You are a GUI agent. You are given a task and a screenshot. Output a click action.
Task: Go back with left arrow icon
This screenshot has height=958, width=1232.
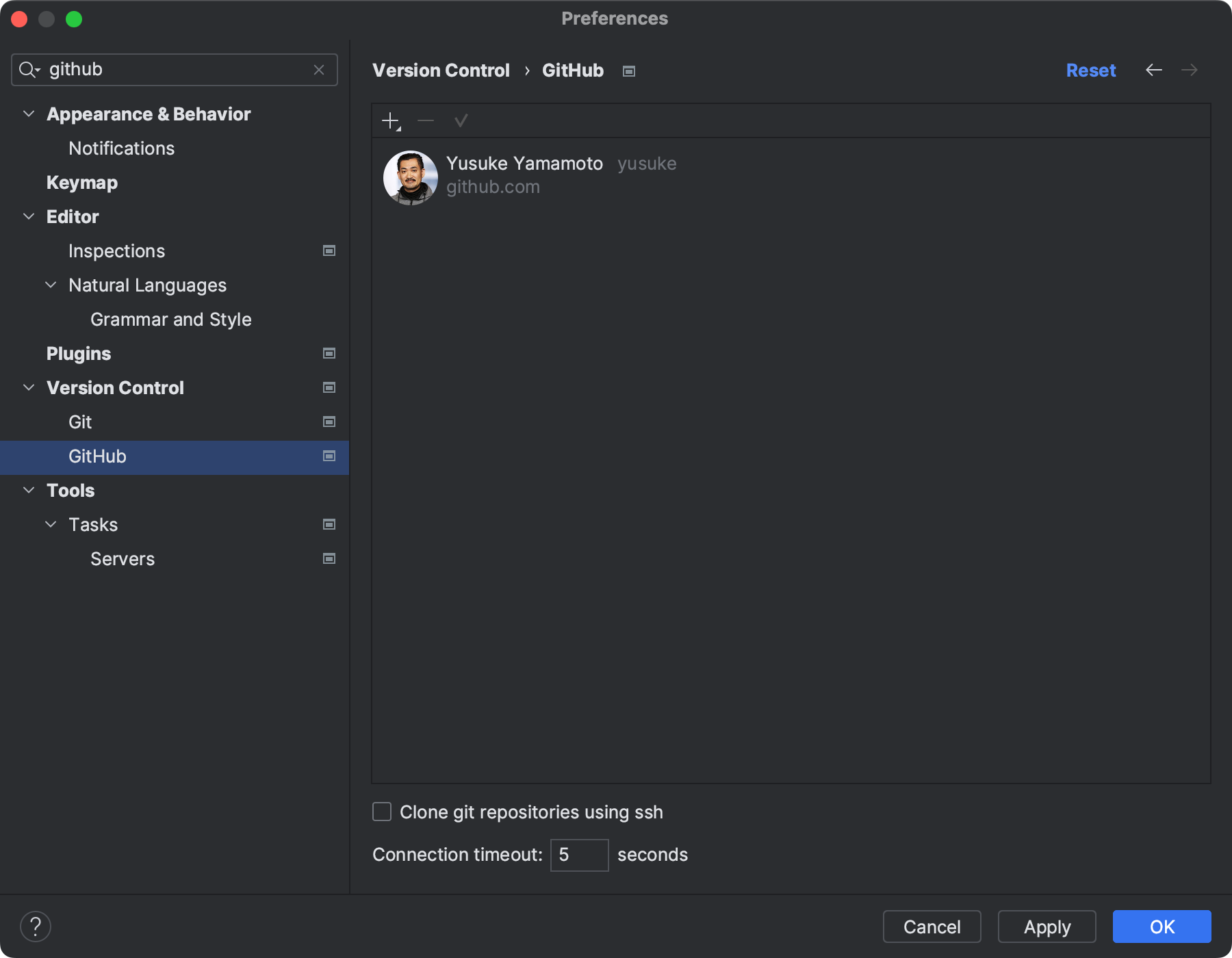[x=1154, y=70]
